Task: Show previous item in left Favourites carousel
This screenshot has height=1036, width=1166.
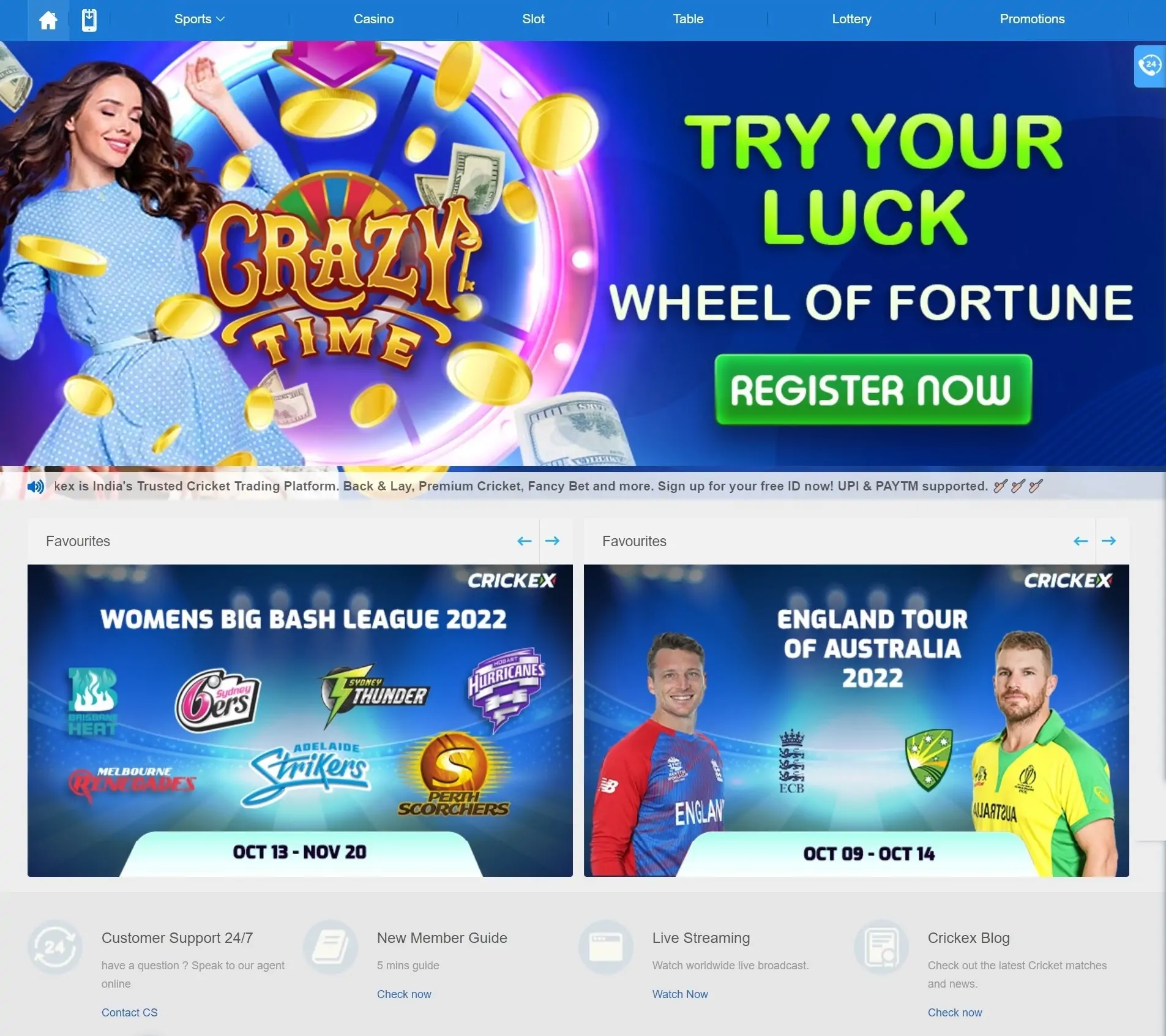Action: (525, 541)
